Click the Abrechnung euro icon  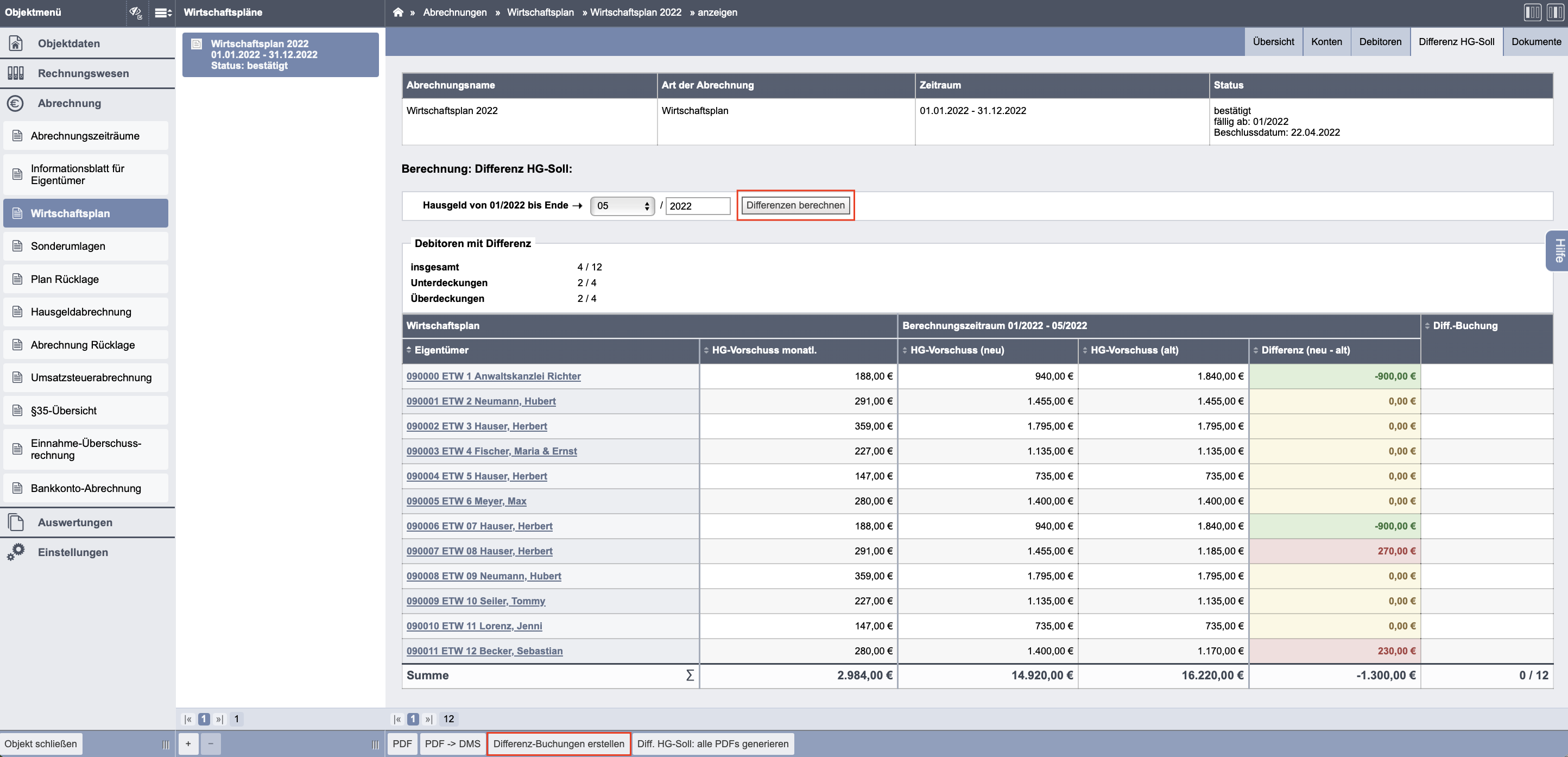click(16, 103)
